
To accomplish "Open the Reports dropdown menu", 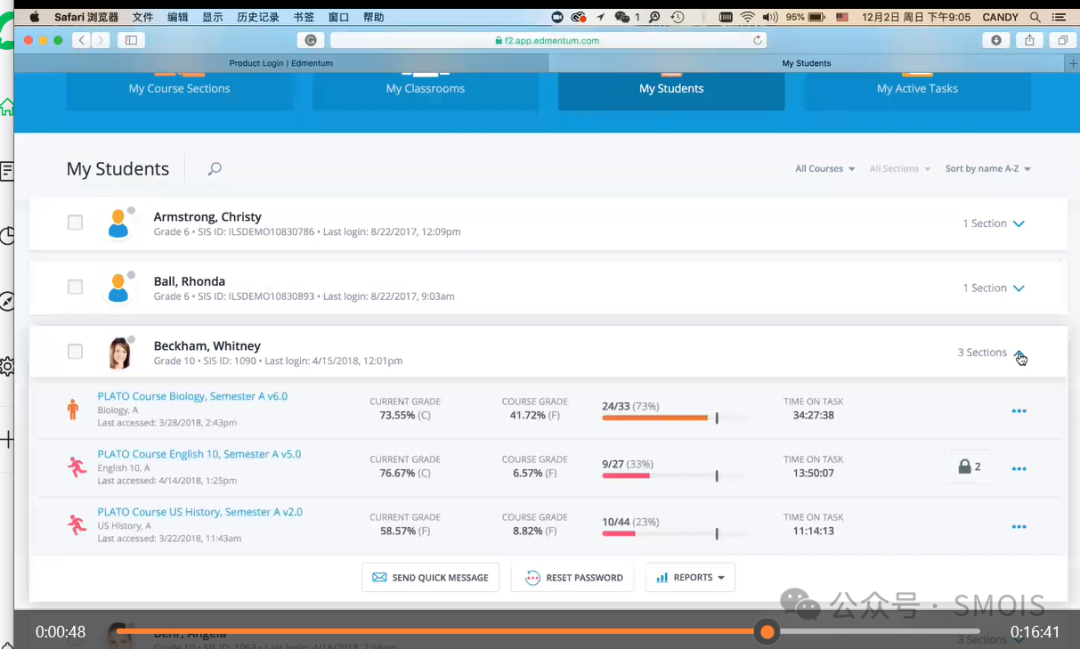I will pos(691,578).
